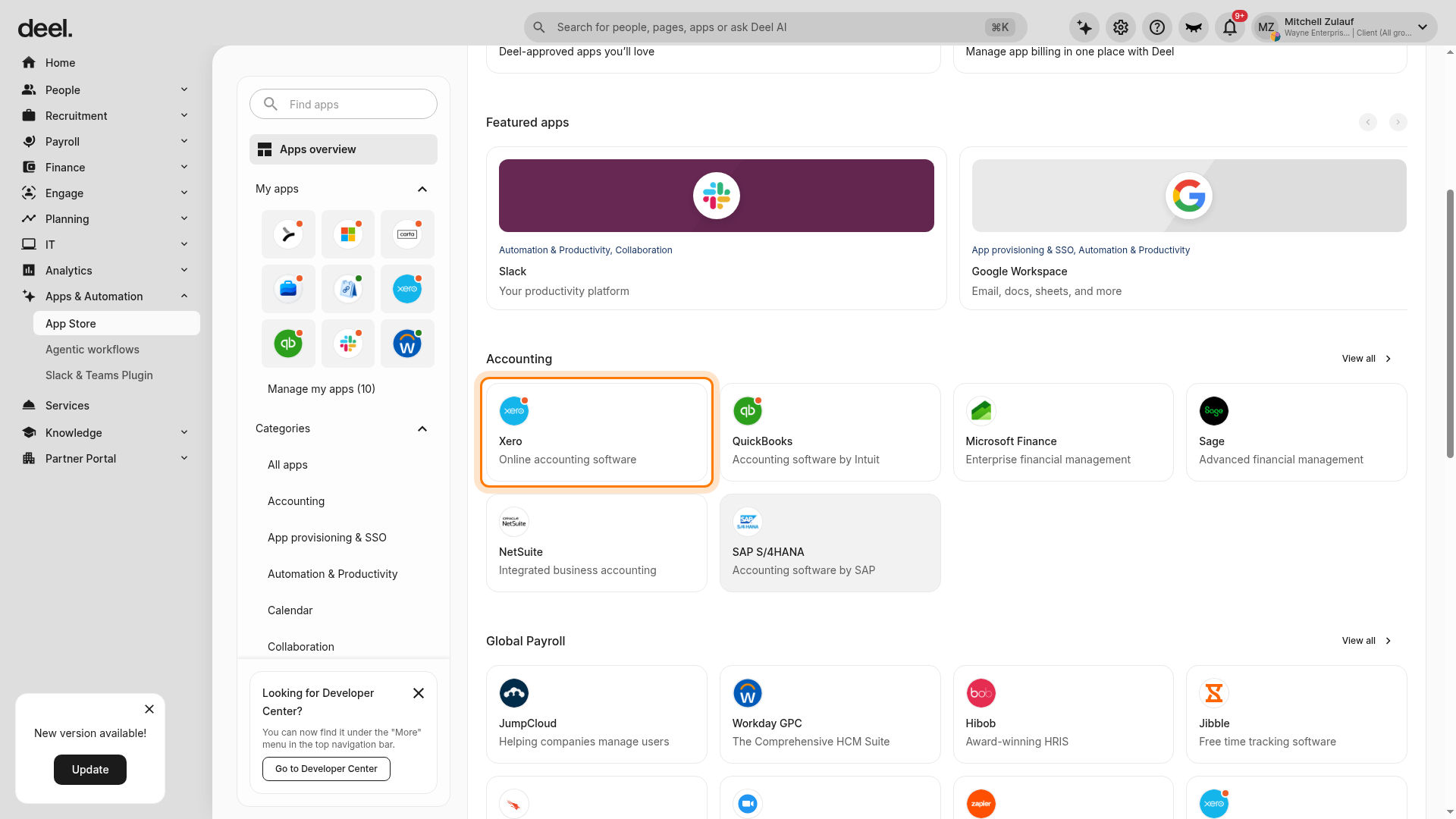Open the Deel AI sparkle icon
The height and width of the screenshot is (819, 1456).
1084,27
